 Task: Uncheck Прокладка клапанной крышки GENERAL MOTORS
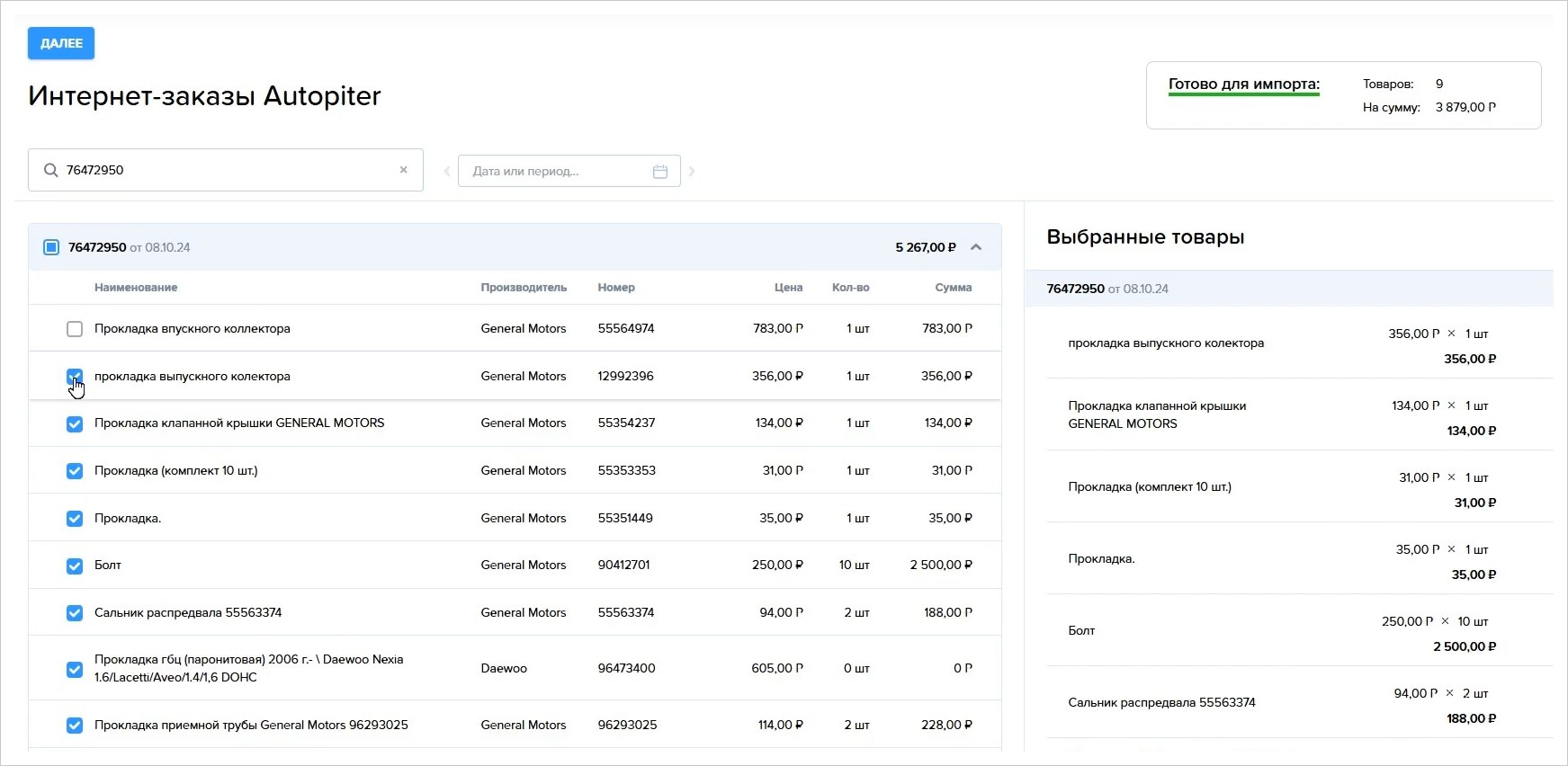(75, 424)
